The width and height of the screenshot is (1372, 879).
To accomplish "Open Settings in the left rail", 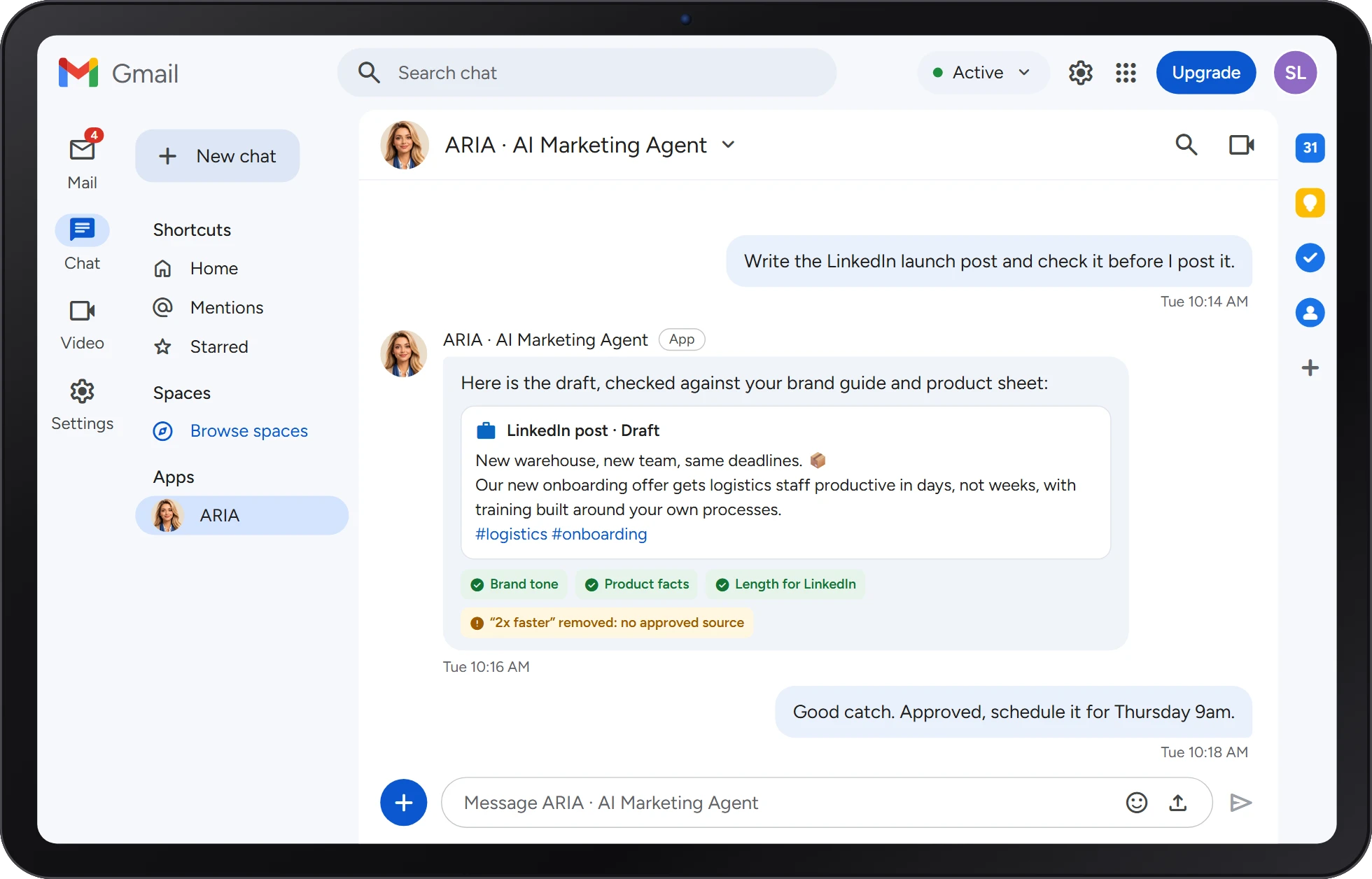I will (x=82, y=405).
